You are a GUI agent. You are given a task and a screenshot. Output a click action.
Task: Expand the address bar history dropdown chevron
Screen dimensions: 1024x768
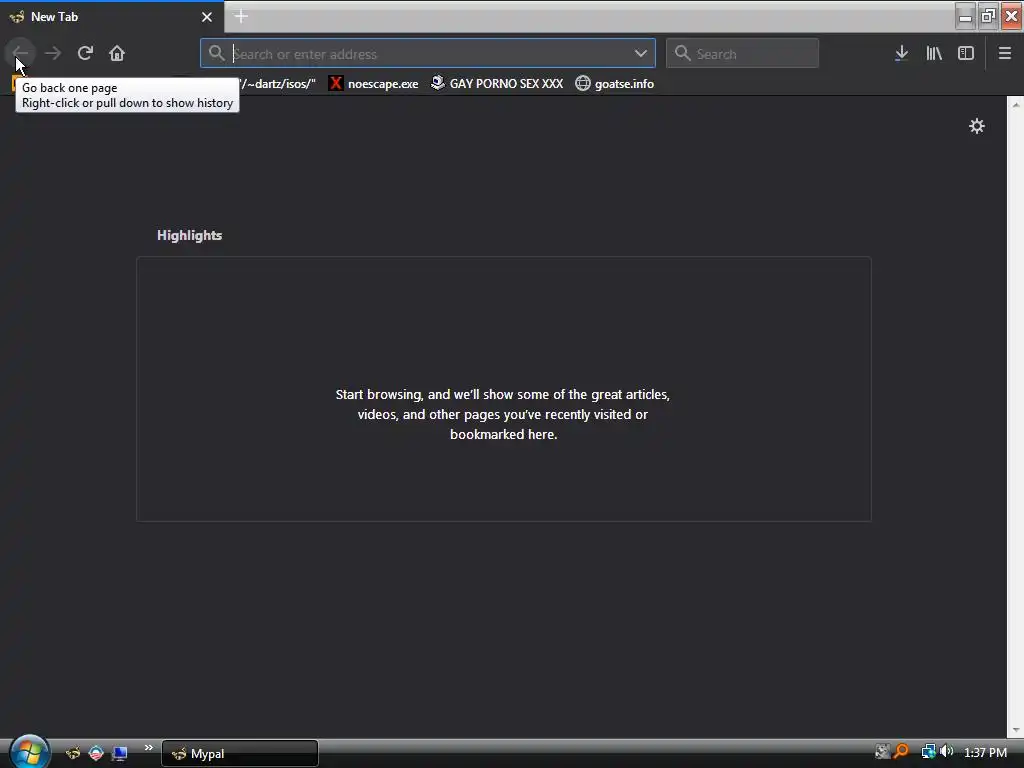click(x=641, y=53)
